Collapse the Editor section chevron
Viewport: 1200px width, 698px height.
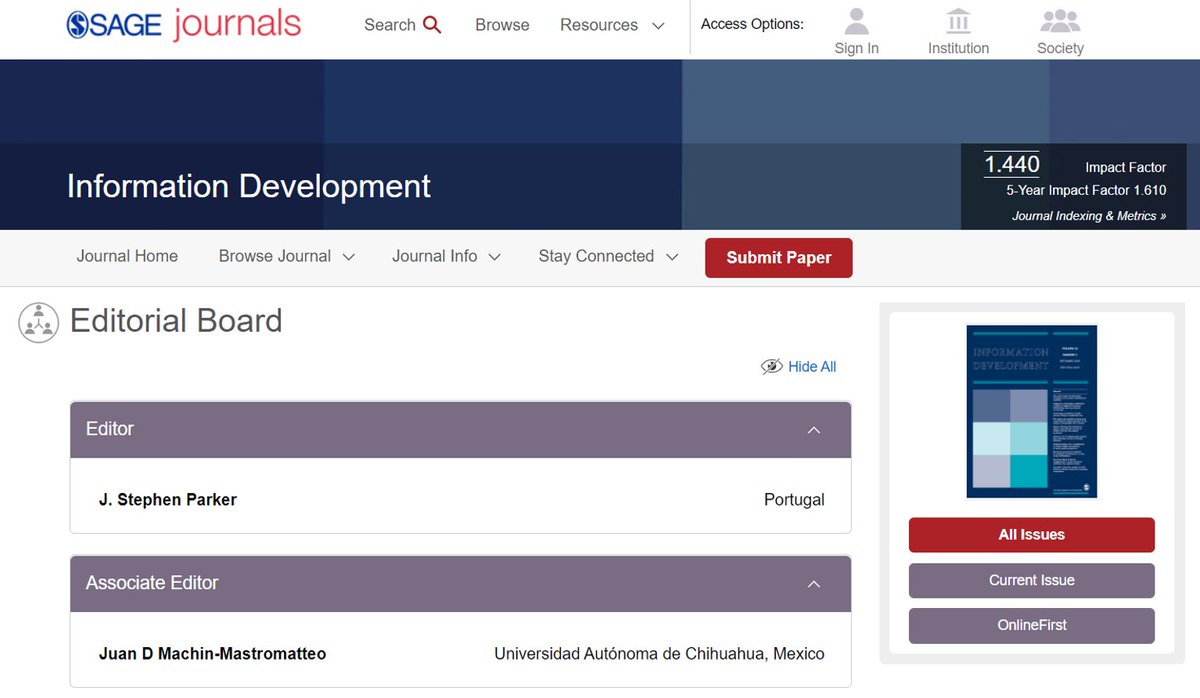pos(814,430)
